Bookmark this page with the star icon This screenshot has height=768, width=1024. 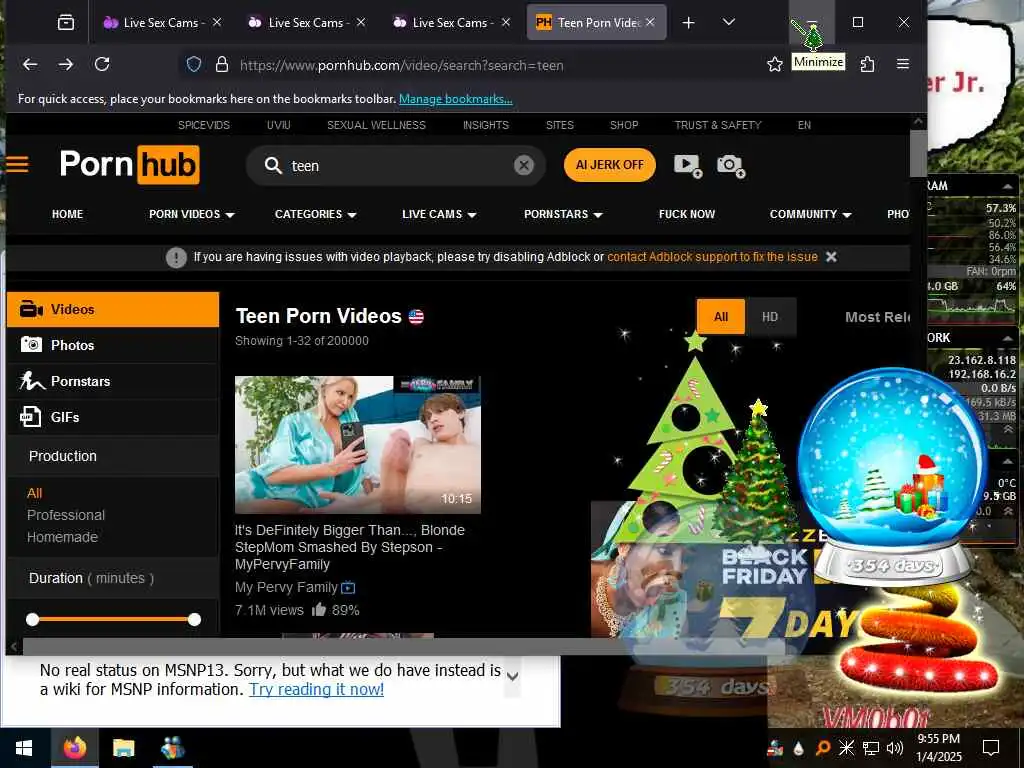[775, 64]
